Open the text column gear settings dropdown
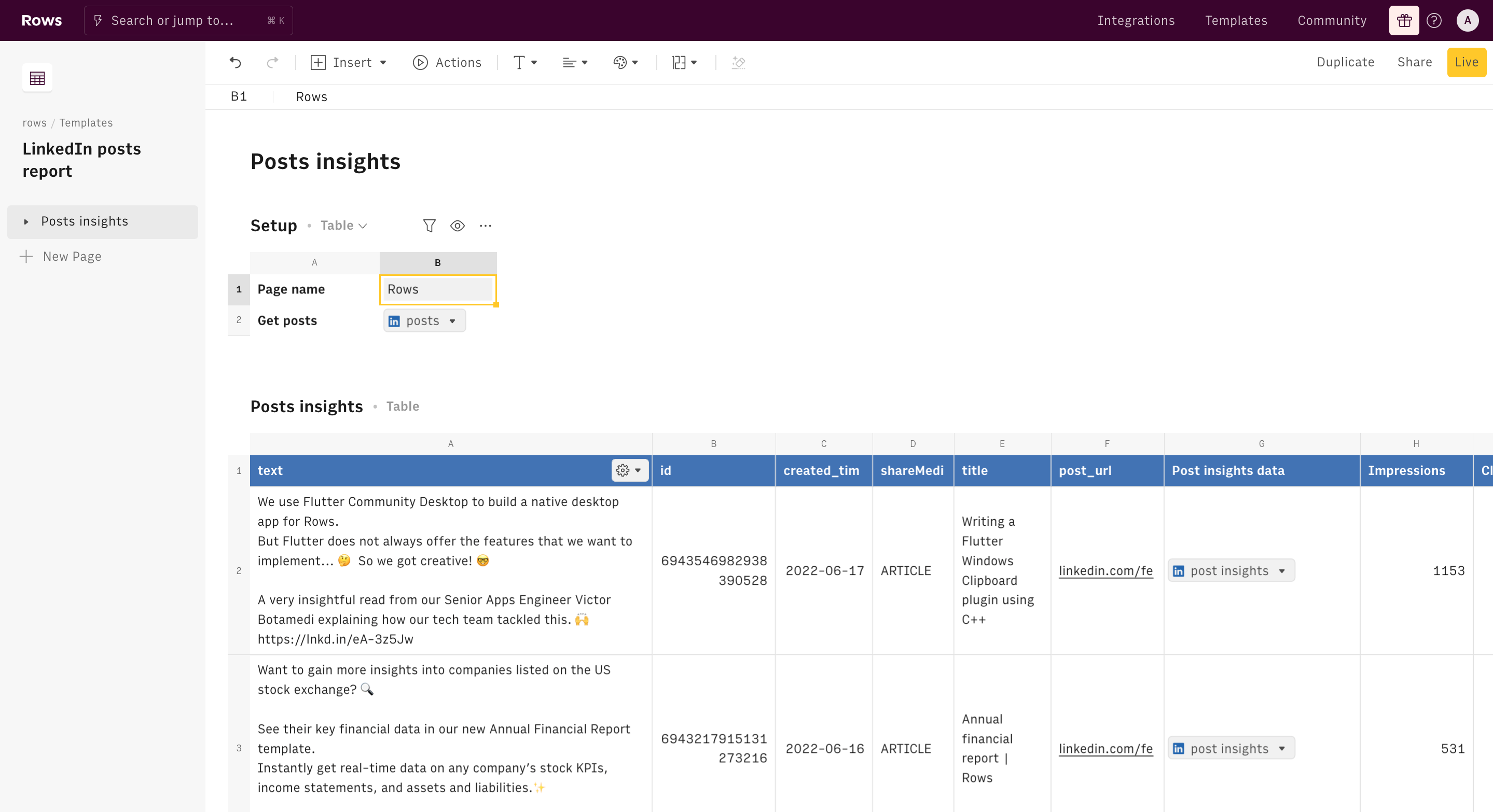 (629, 470)
